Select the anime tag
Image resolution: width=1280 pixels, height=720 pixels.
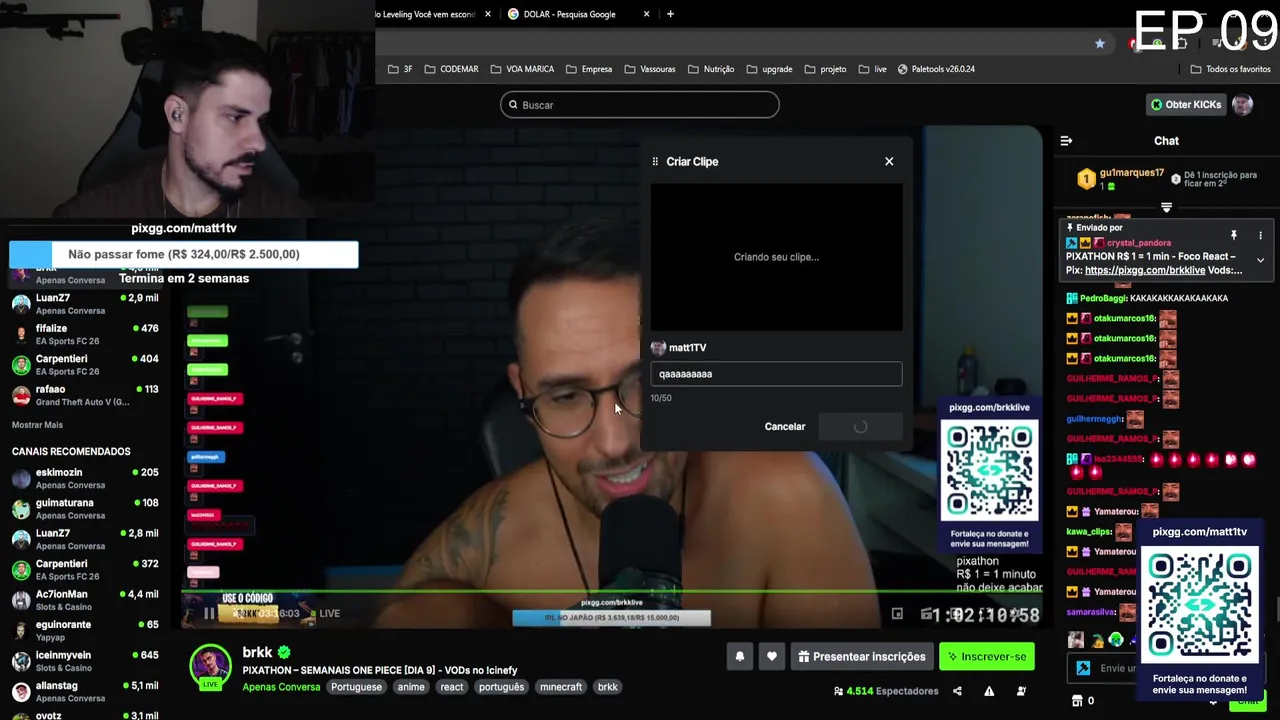[x=411, y=687]
